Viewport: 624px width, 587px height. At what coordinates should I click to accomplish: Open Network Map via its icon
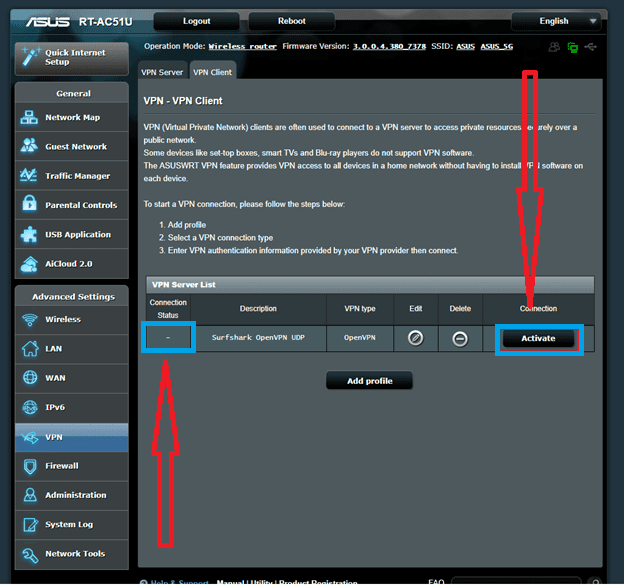pos(29,117)
